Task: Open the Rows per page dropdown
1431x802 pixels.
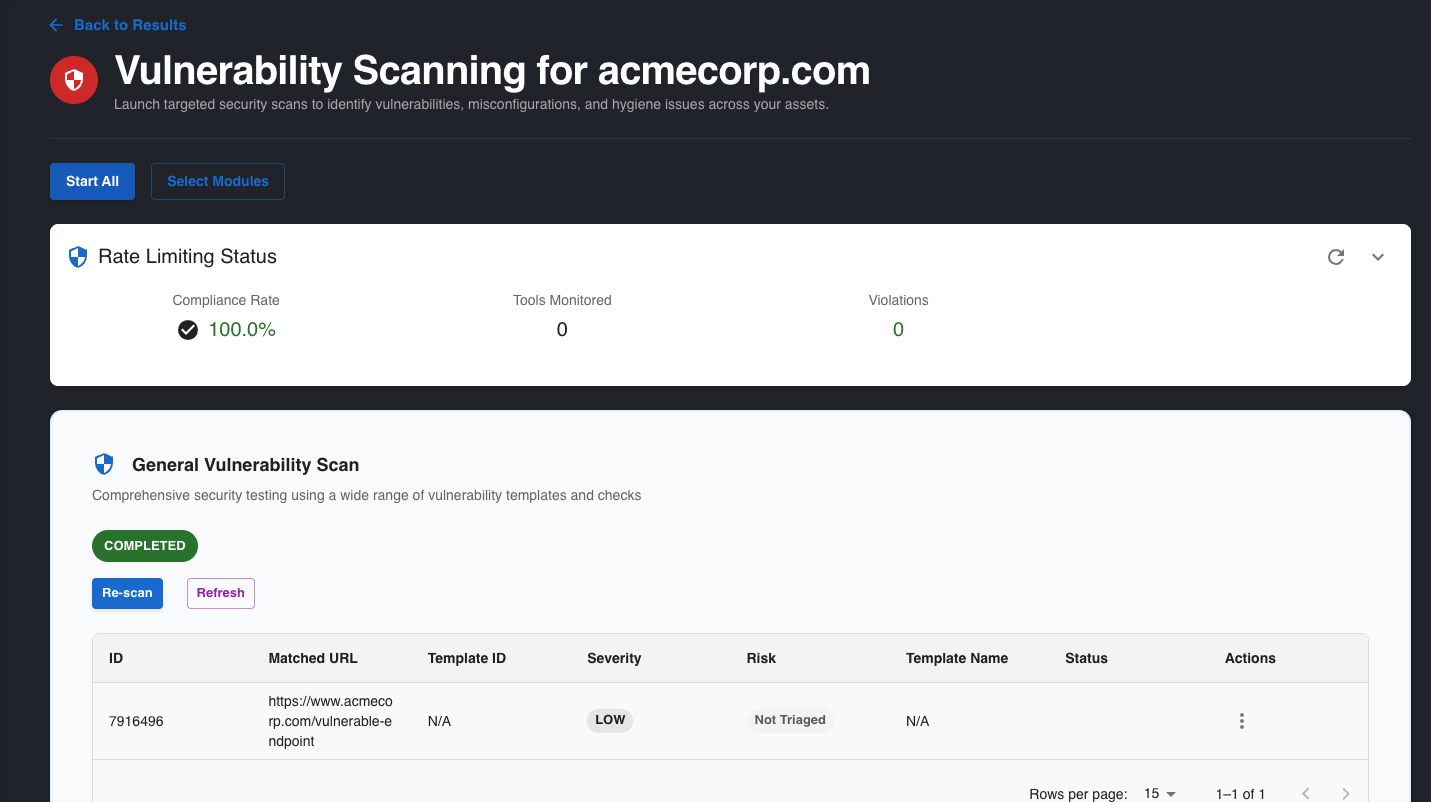Action: 1159,793
